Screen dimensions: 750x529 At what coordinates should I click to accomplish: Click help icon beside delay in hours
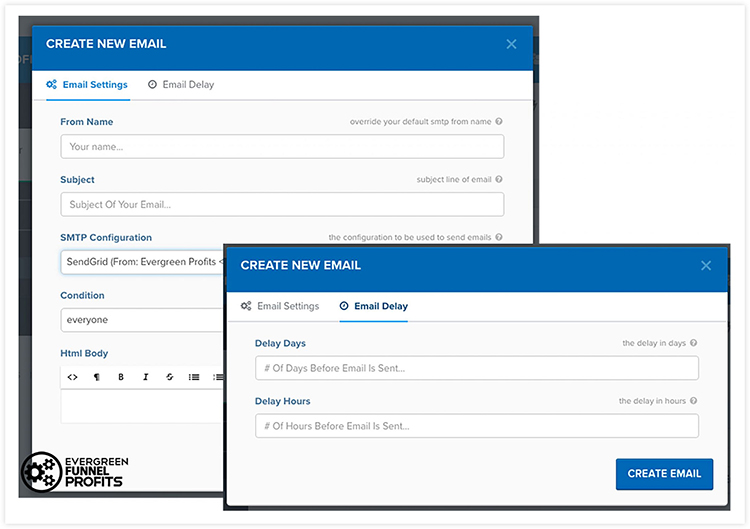tap(694, 401)
